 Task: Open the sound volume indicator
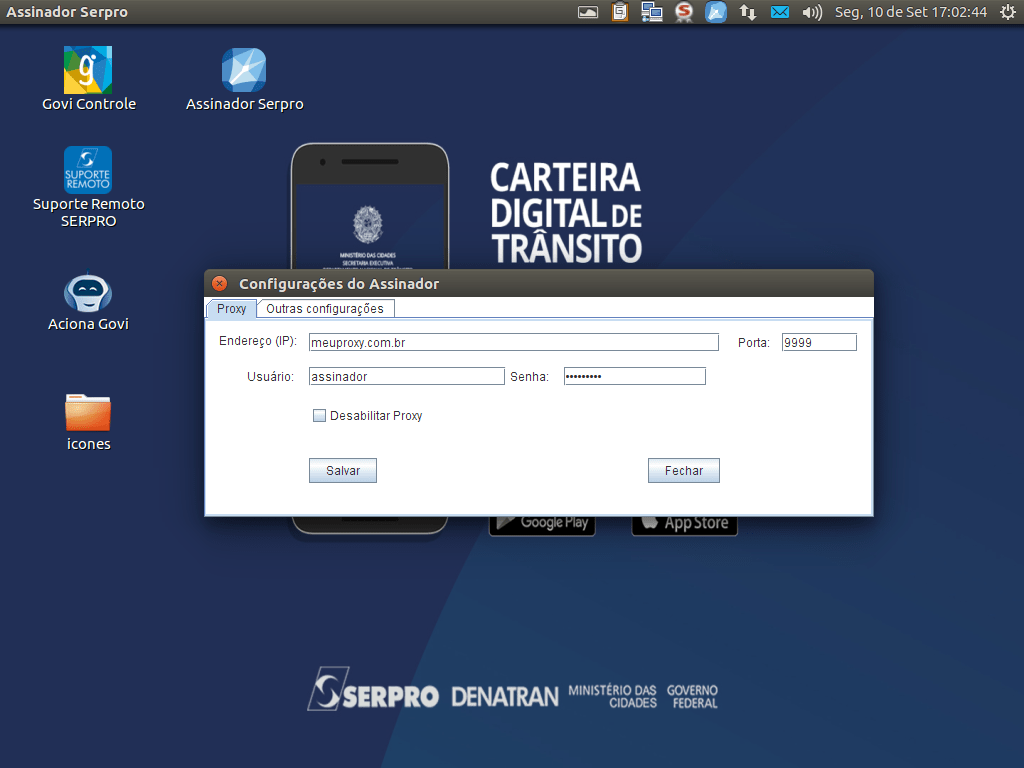pyautogui.click(x=812, y=12)
